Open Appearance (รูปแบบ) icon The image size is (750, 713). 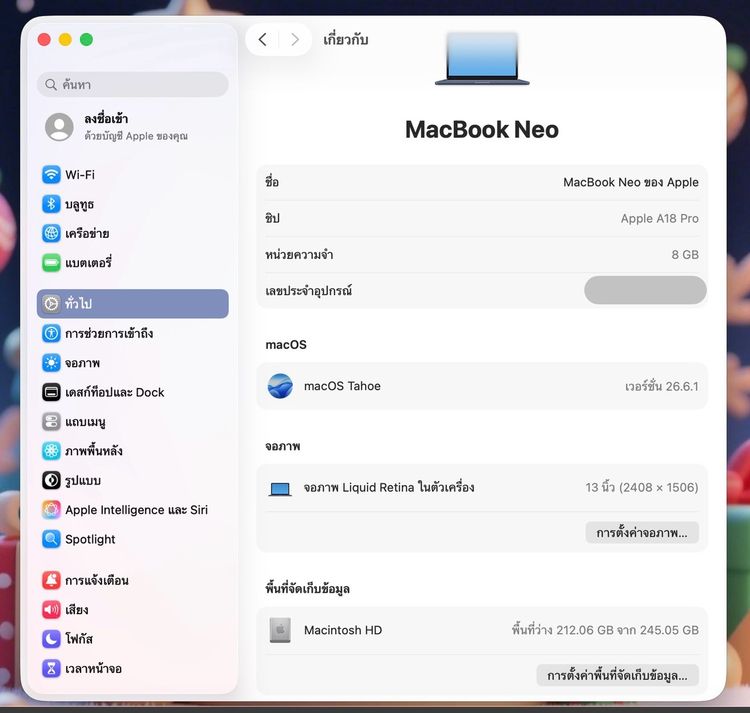click(51, 481)
